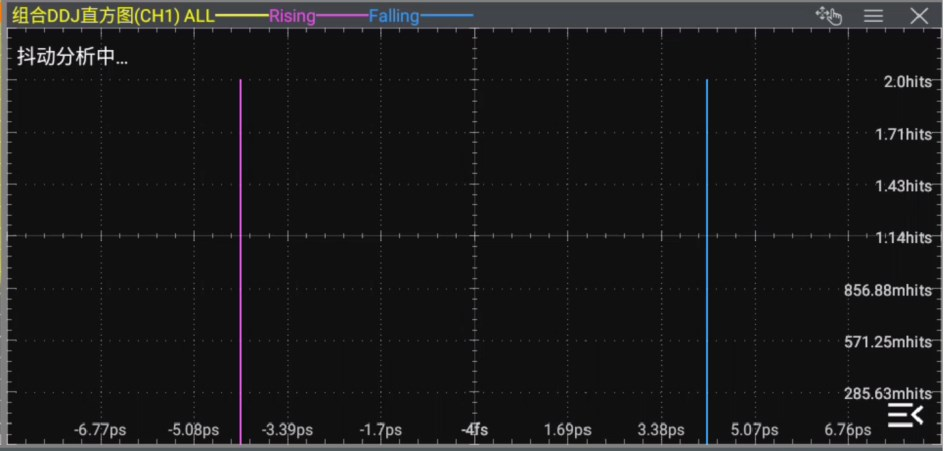The width and height of the screenshot is (944, 451).
Task: Click the blue Falling legend line
Action: 447,16
